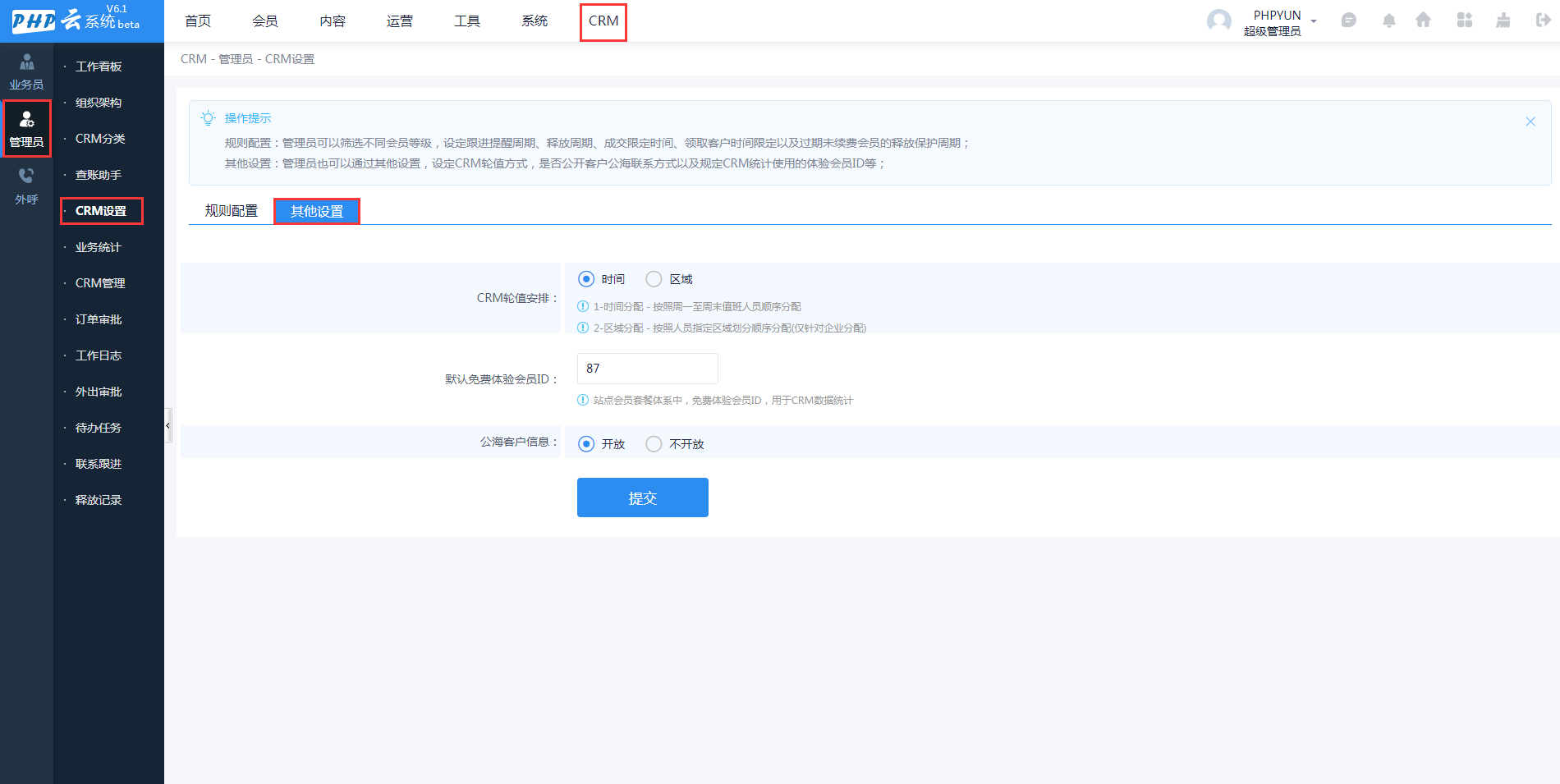Viewport: 1560px width, 784px height.
Task: Click the 2-区域分配 hint text
Action: tap(730, 328)
